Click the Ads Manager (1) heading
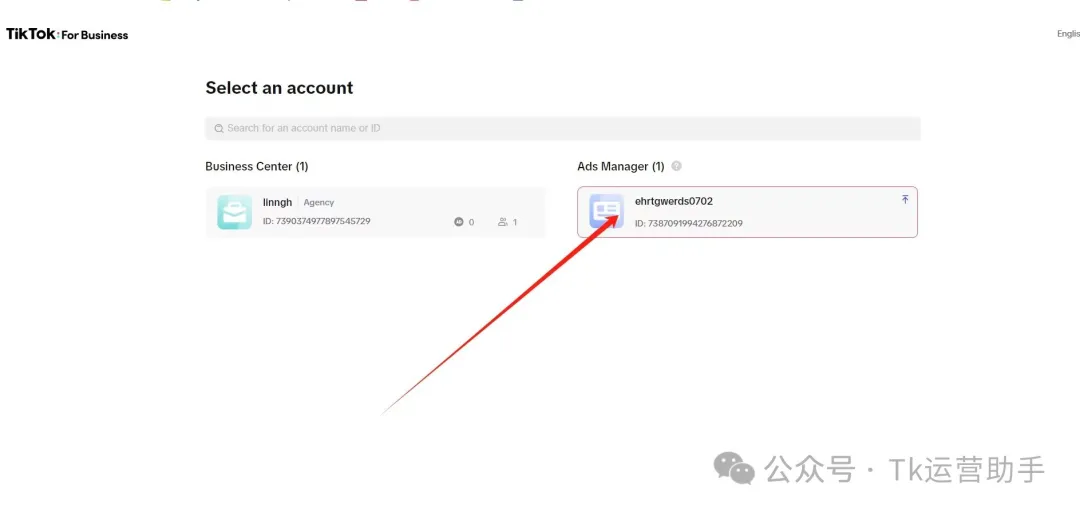The image size is (1080, 513). coord(620,166)
